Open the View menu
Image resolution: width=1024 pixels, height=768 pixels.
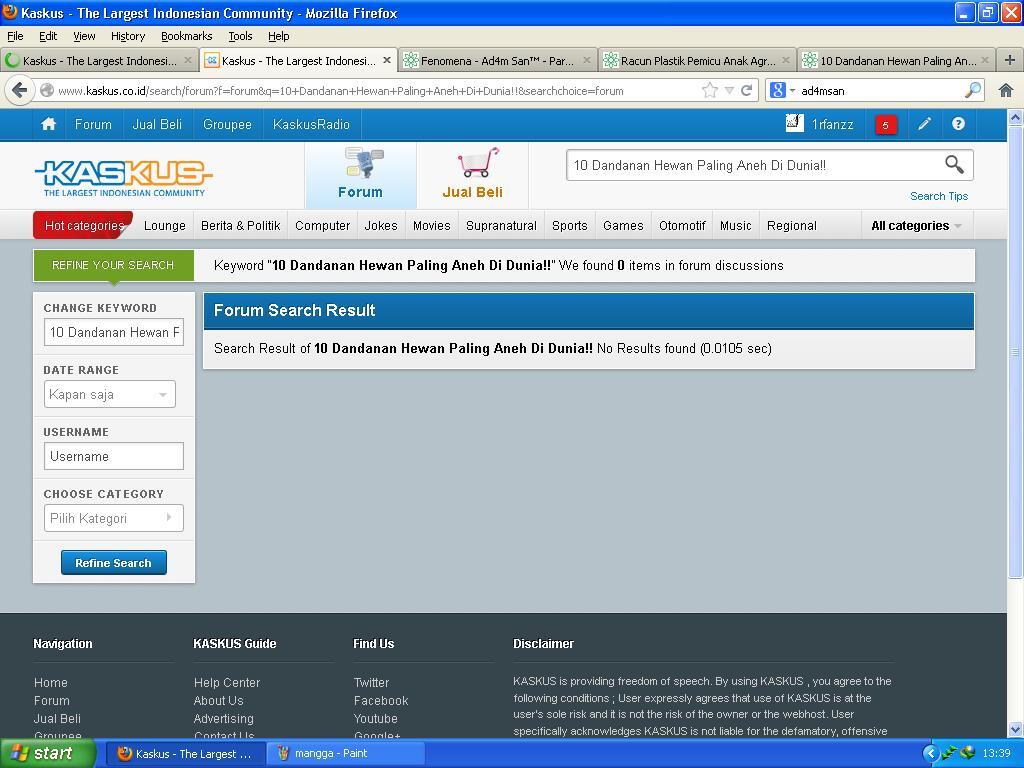[x=84, y=36]
